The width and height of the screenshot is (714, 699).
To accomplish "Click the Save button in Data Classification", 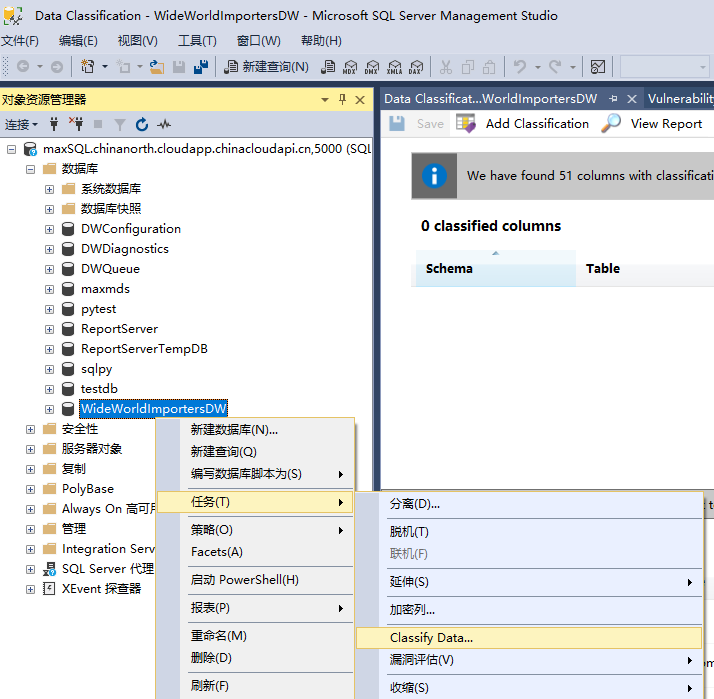I will (416, 124).
